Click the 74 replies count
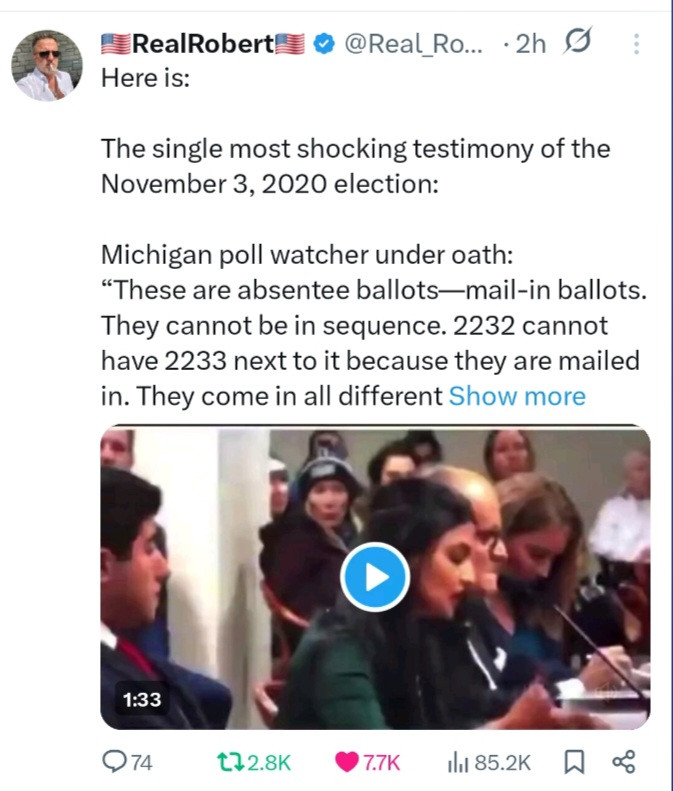Screen dimensions: 673x791 [143, 762]
